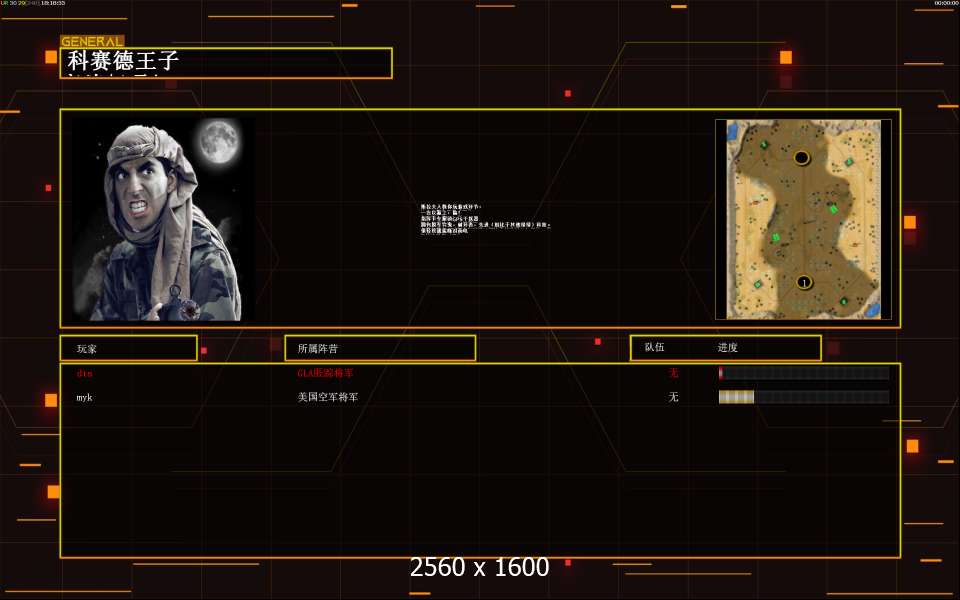Click the GENERAL label above the title
Viewport: 960px width, 600px height.
coord(92,42)
